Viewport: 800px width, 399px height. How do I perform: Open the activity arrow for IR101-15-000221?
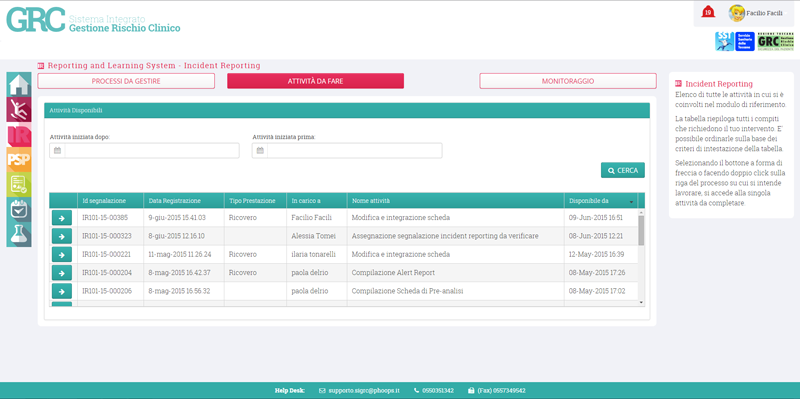point(62,255)
